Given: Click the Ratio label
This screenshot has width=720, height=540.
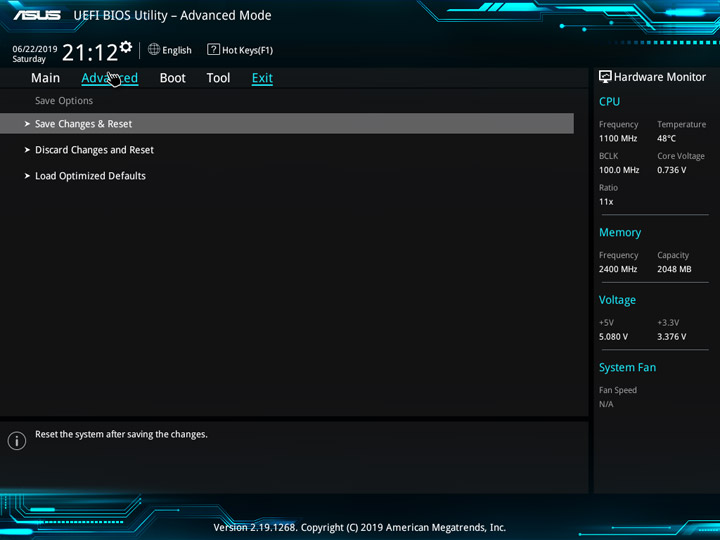Looking at the screenshot, I should coord(608,188).
